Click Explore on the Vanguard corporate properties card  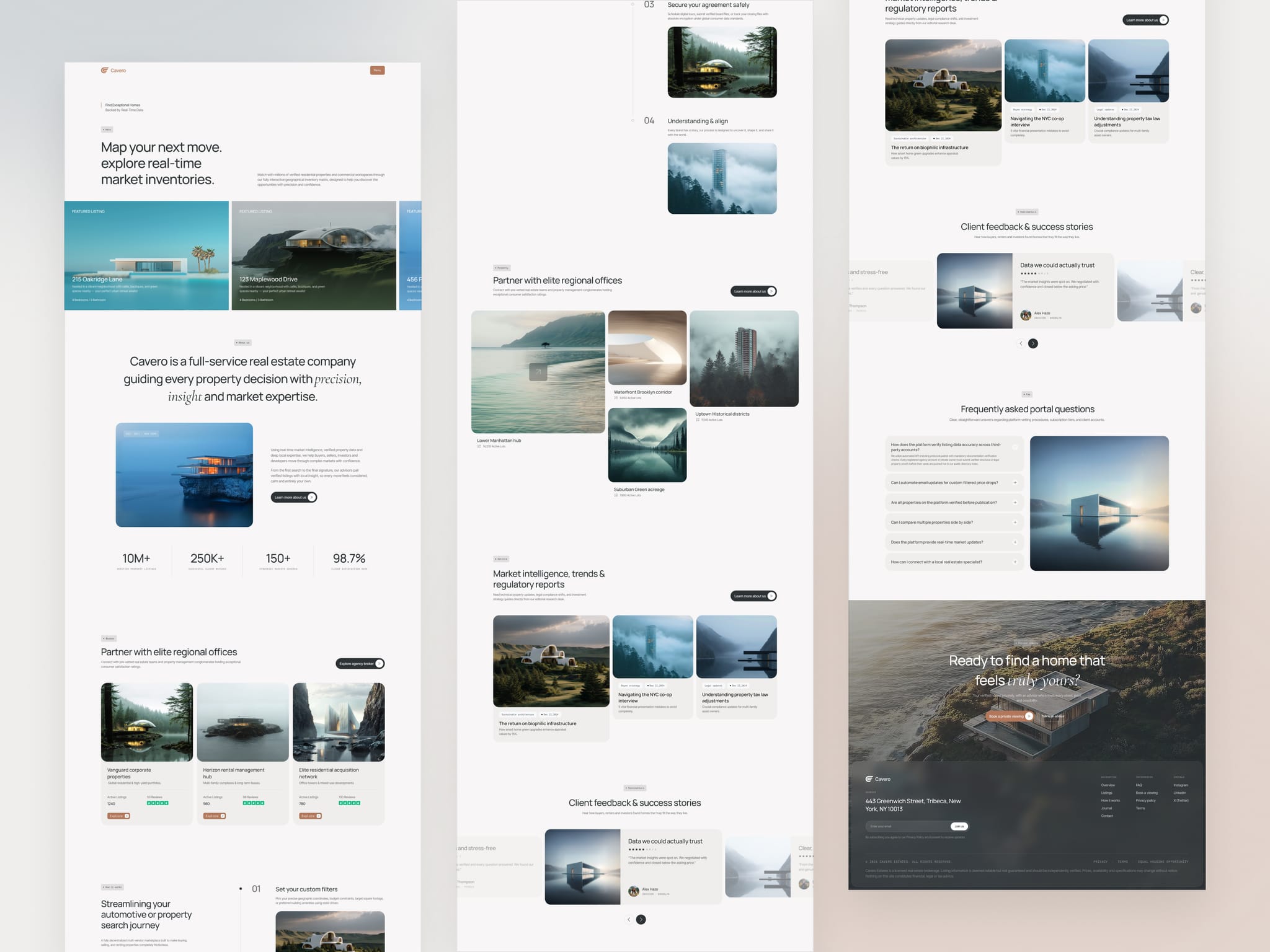click(x=118, y=816)
